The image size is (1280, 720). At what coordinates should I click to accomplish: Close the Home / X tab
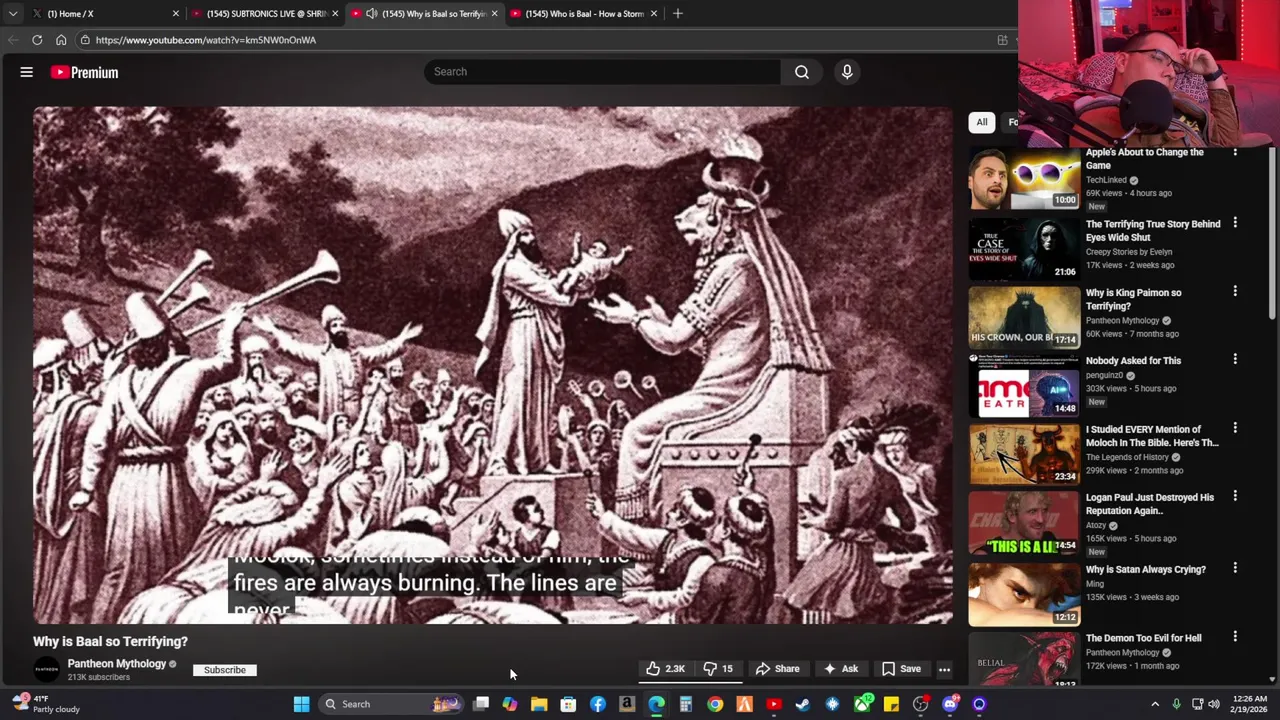pyautogui.click(x=176, y=14)
